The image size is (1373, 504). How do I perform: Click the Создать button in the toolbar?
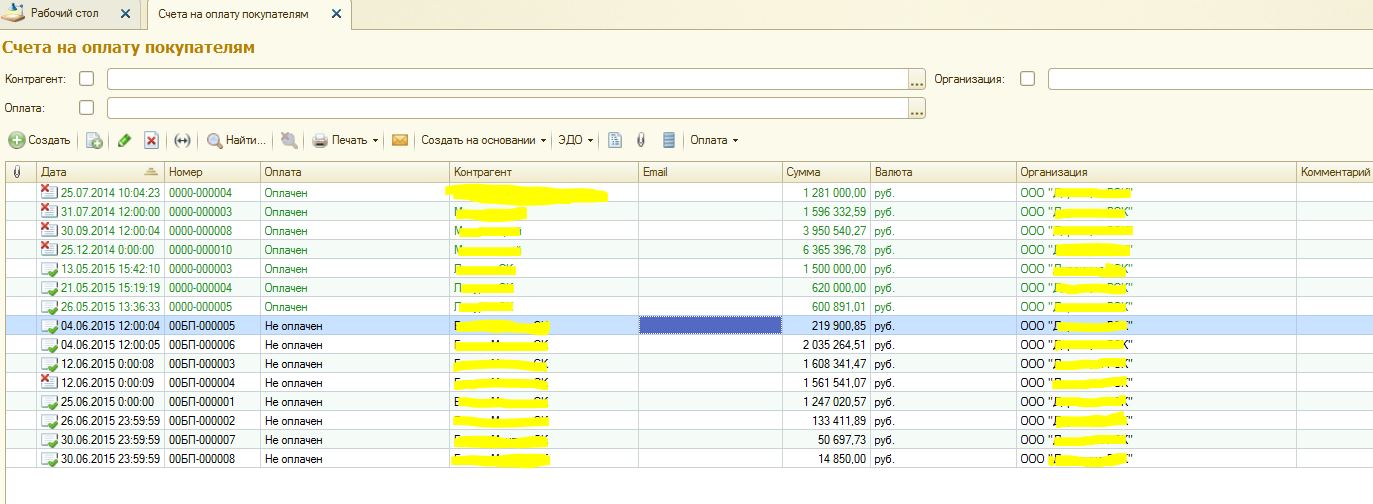(x=40, y=140)
